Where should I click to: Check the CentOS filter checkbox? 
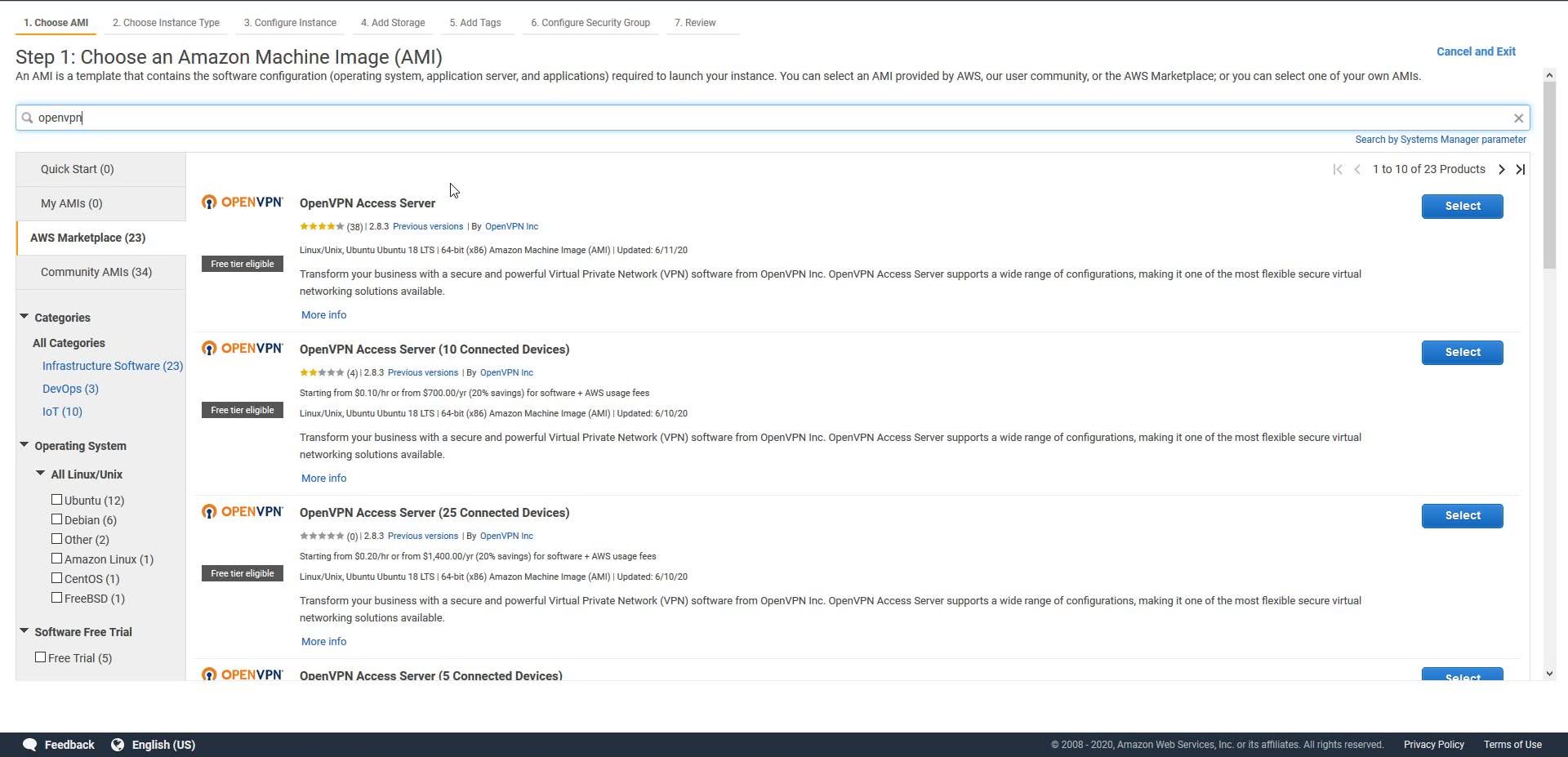click(57, 577)
